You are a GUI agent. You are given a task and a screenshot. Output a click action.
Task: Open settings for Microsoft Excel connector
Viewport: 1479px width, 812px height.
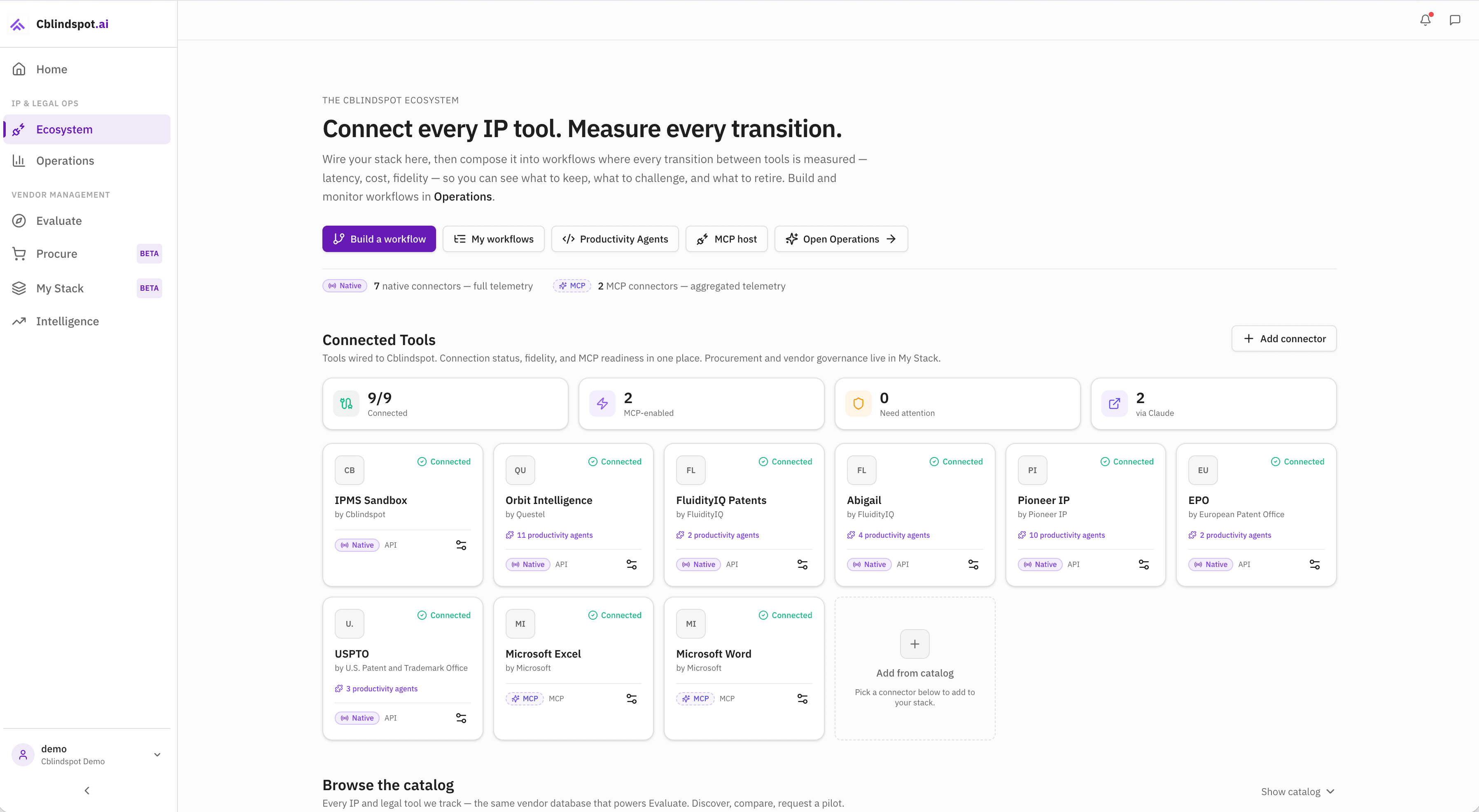pyautogui.click(x=632, y=699)
